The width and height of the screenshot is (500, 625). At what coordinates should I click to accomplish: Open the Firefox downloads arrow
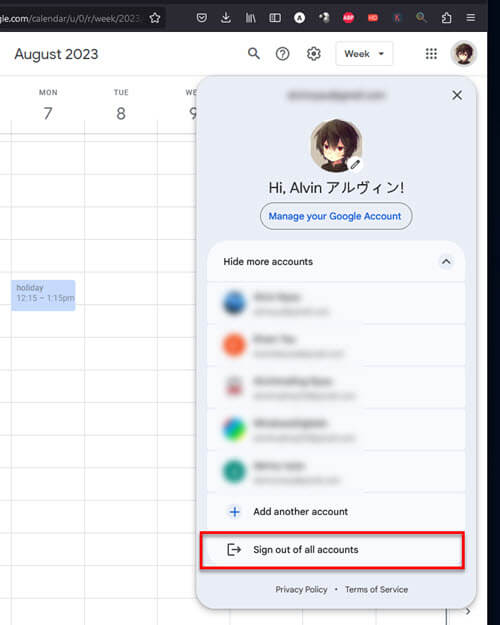(x=226, y=18)
